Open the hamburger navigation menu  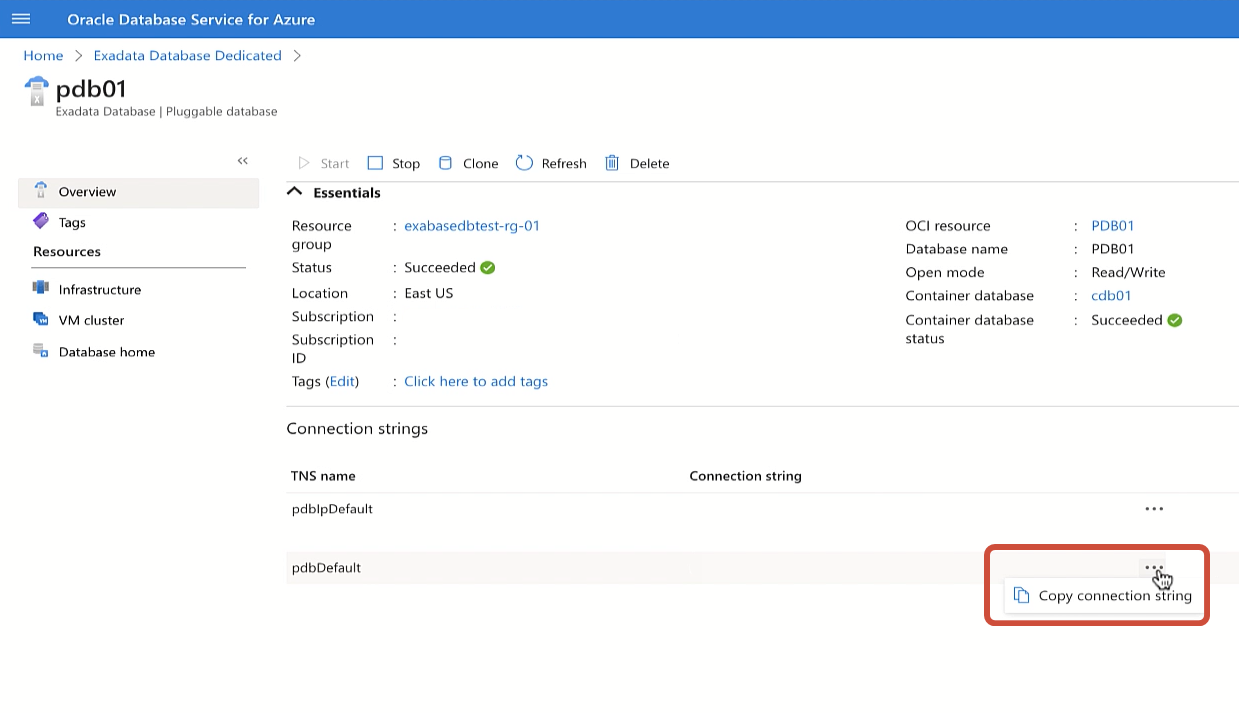(x=21, y=19)
